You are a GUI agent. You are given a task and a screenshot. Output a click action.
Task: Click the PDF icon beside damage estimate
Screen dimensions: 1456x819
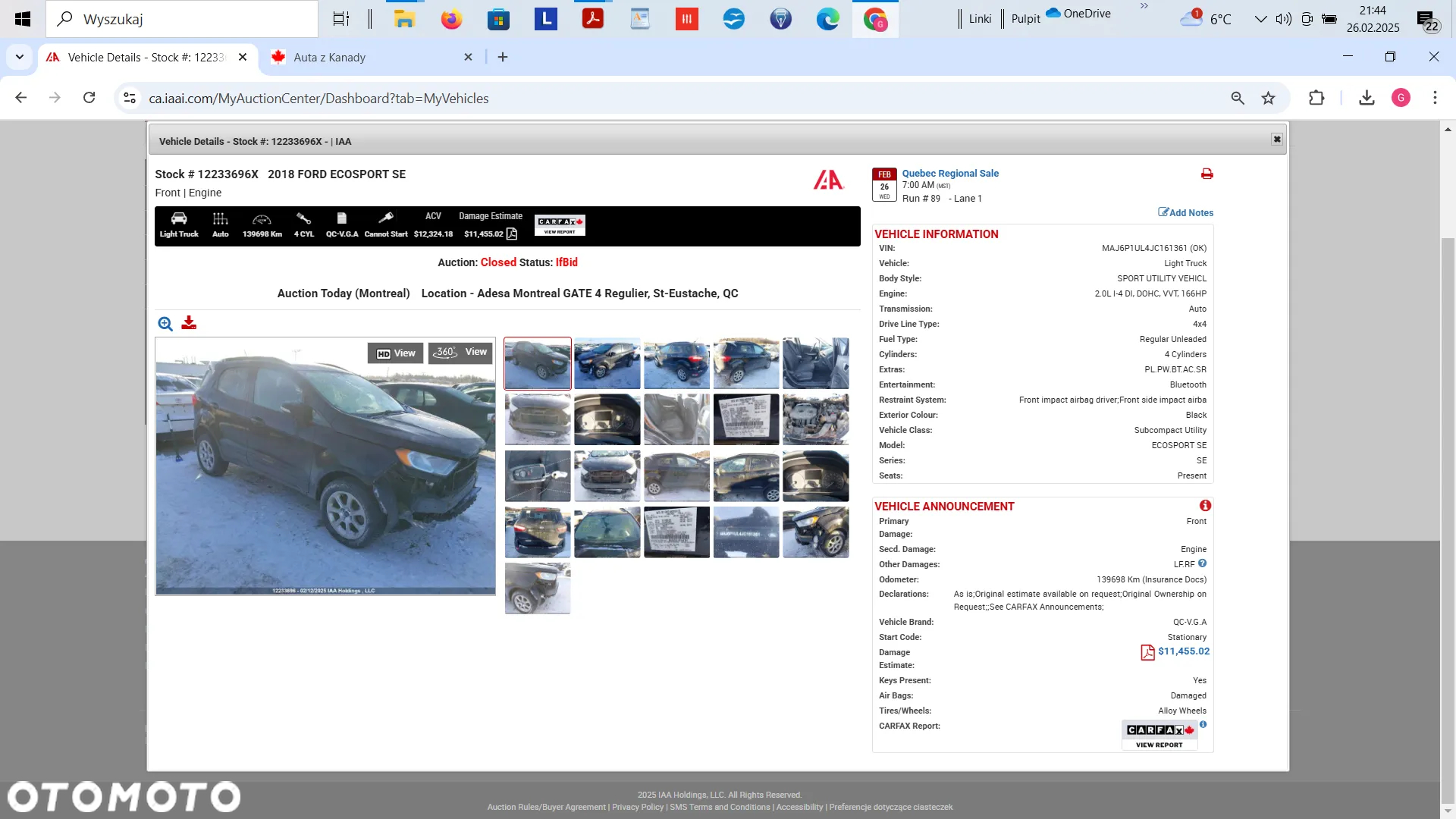pos(1147,653)
